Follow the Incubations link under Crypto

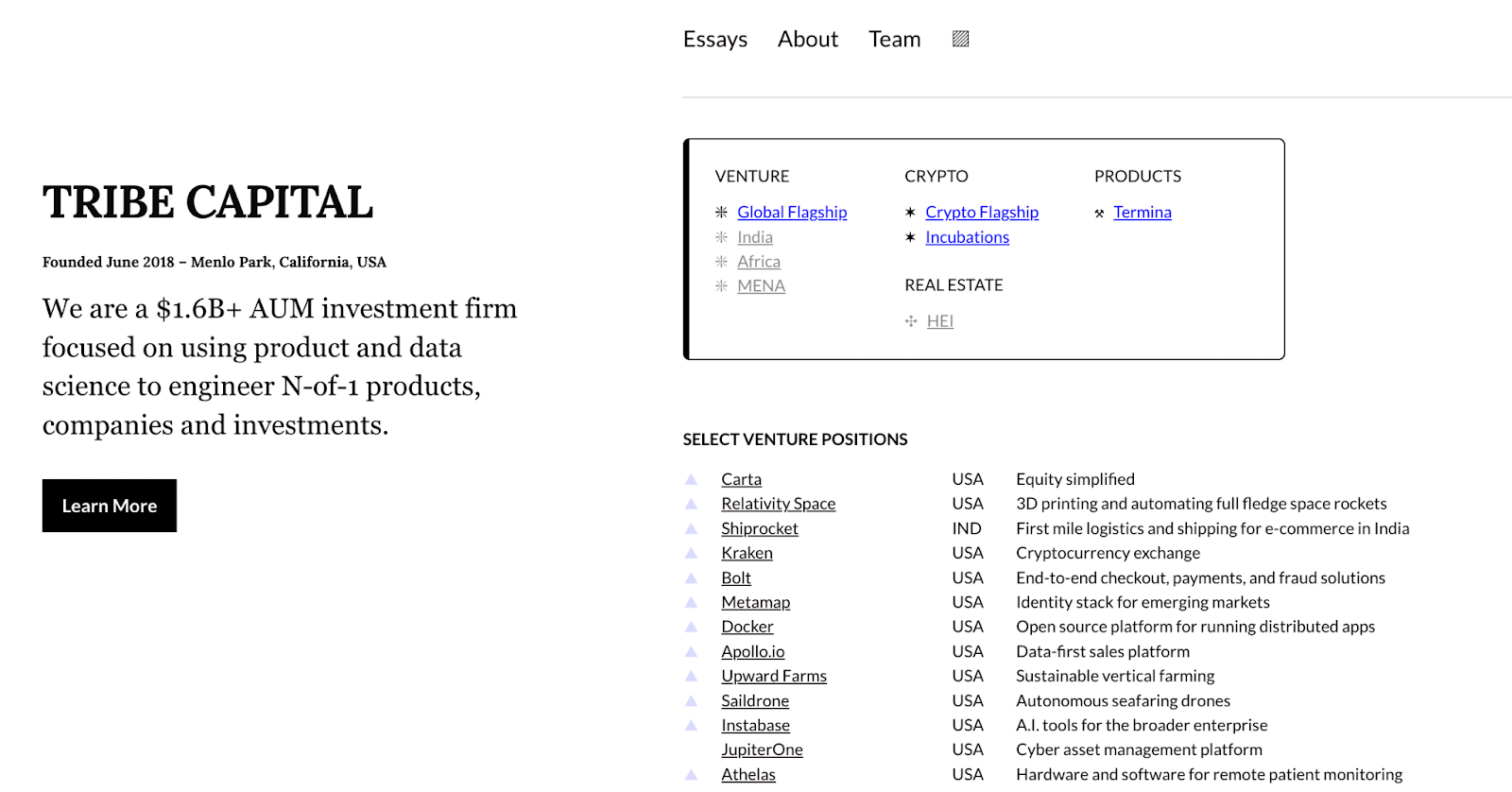(x=967, y=237)
